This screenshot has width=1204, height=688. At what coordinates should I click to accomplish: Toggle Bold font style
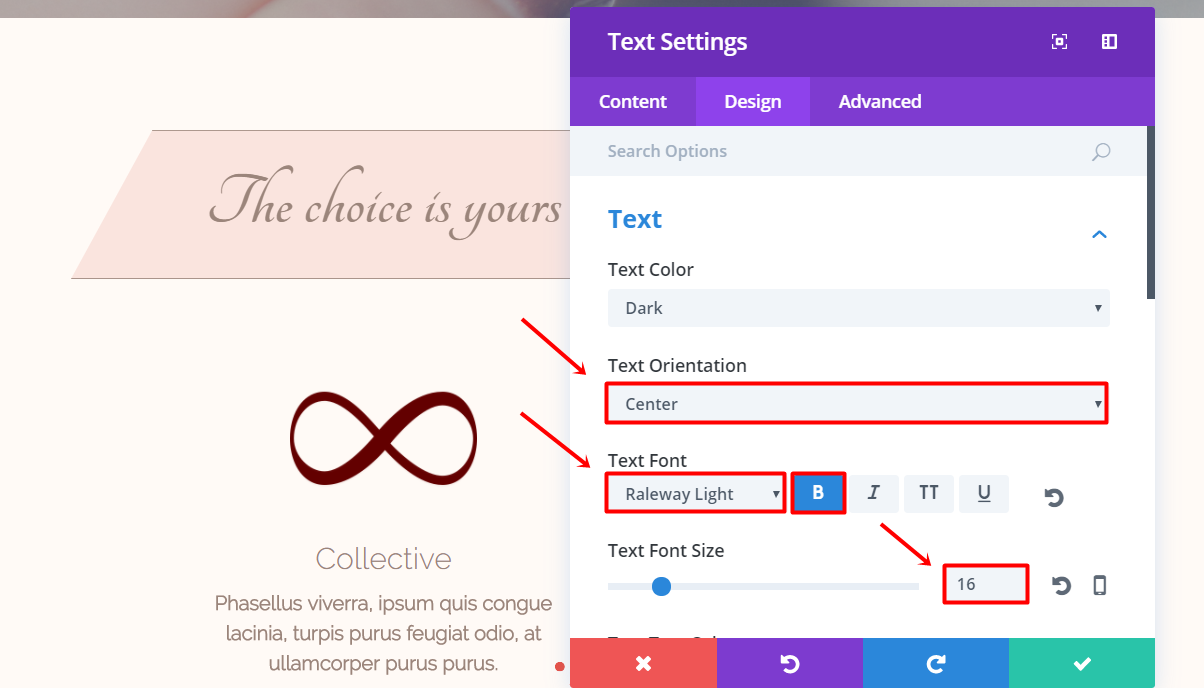click(818, 493)
